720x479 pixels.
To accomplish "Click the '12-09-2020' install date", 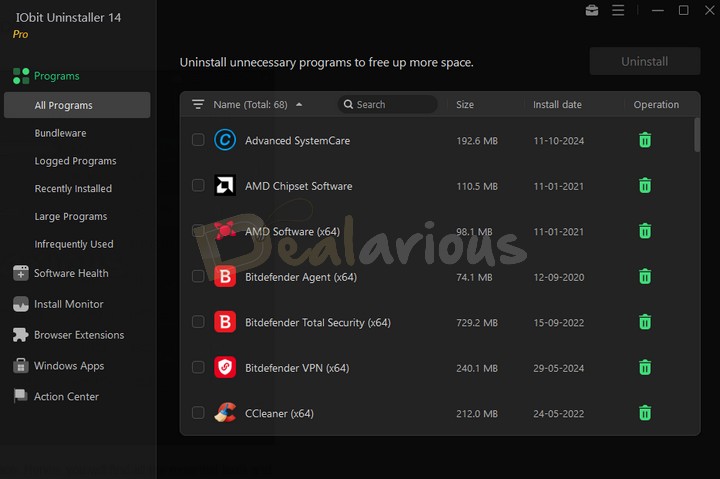I will point(558,277).
